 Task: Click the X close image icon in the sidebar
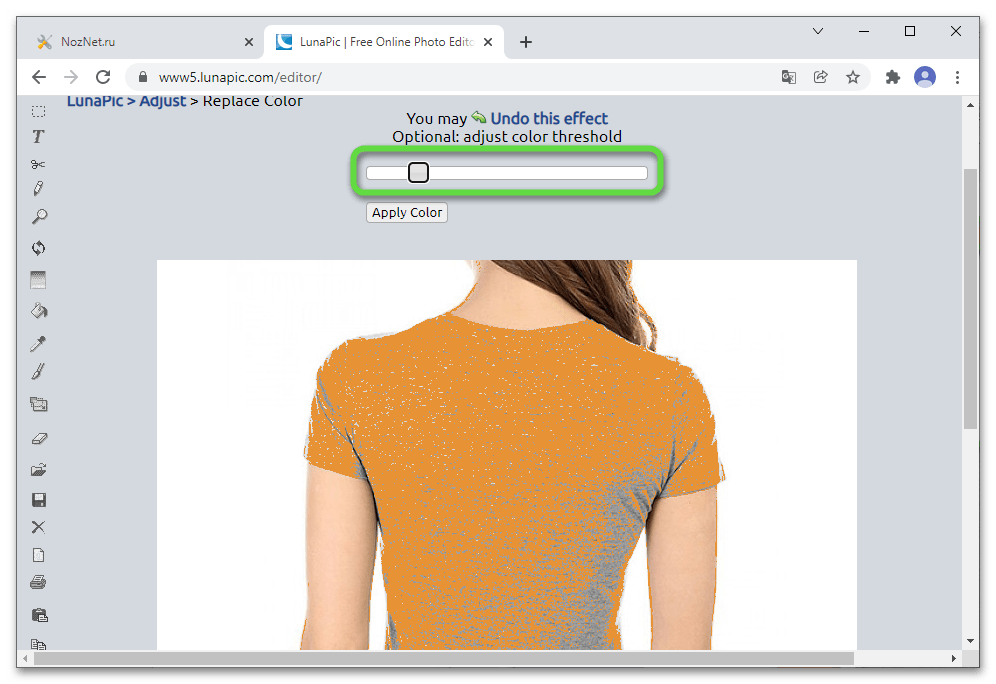(38, 527)
